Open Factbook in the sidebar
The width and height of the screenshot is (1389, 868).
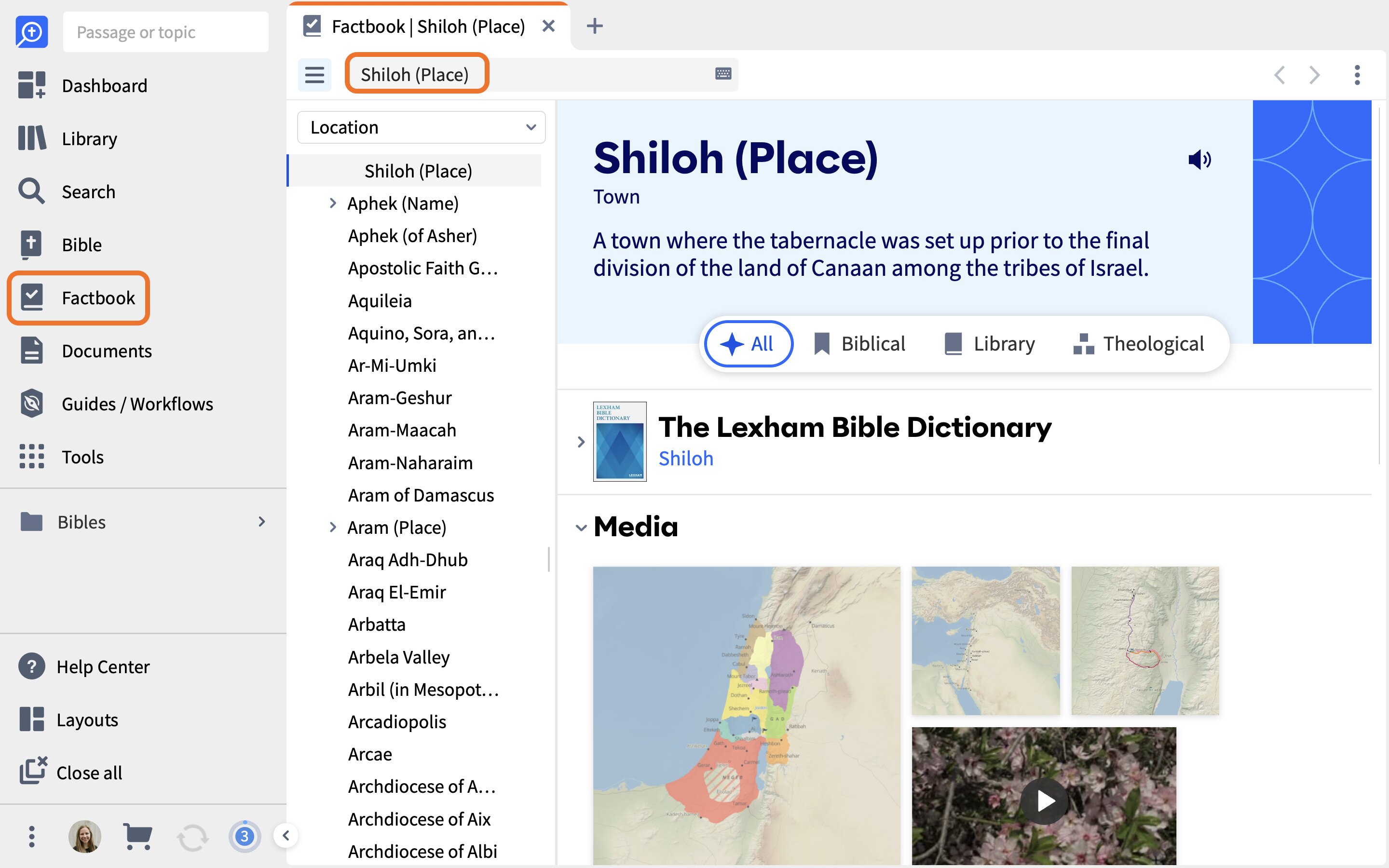[79, 298]
